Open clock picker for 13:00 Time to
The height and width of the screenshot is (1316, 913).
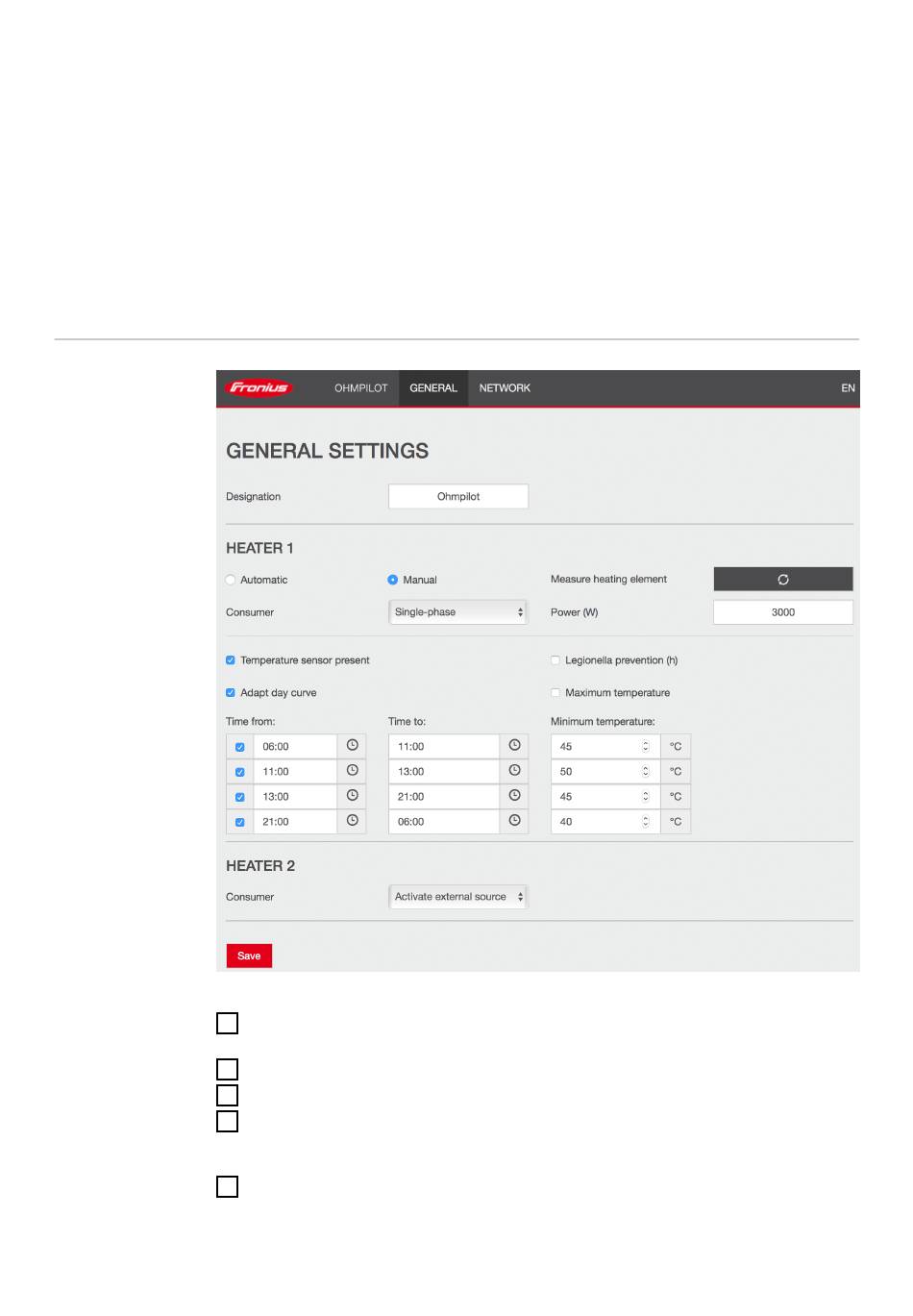click(515, 771)
